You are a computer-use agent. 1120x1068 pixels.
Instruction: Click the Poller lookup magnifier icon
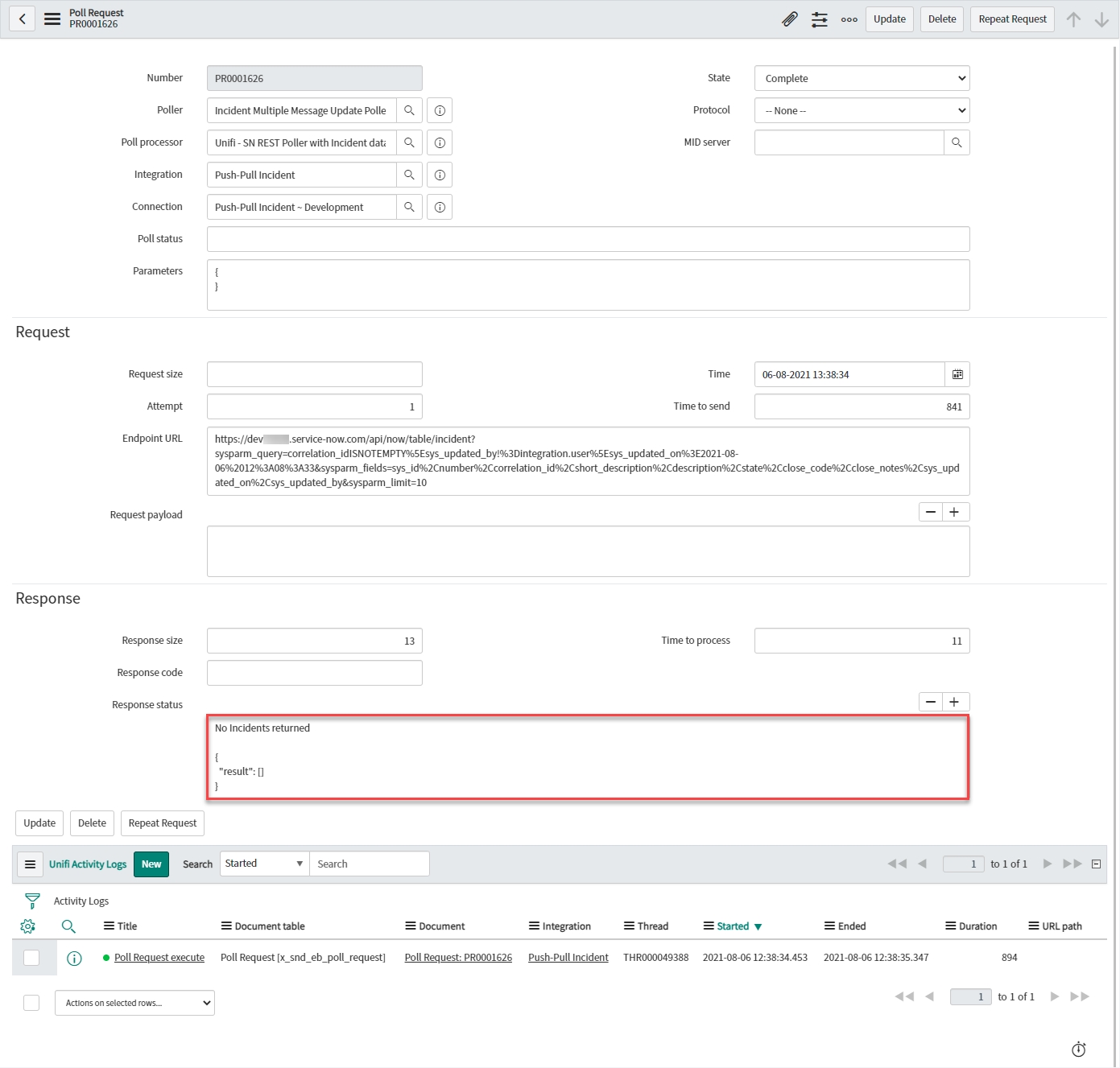pos(409,110)
